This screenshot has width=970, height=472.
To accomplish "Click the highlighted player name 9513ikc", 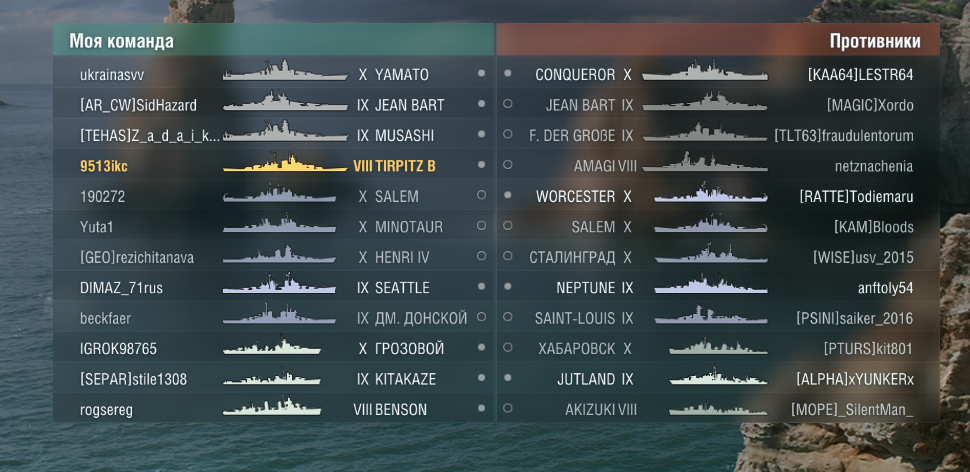I will point(102,166).
